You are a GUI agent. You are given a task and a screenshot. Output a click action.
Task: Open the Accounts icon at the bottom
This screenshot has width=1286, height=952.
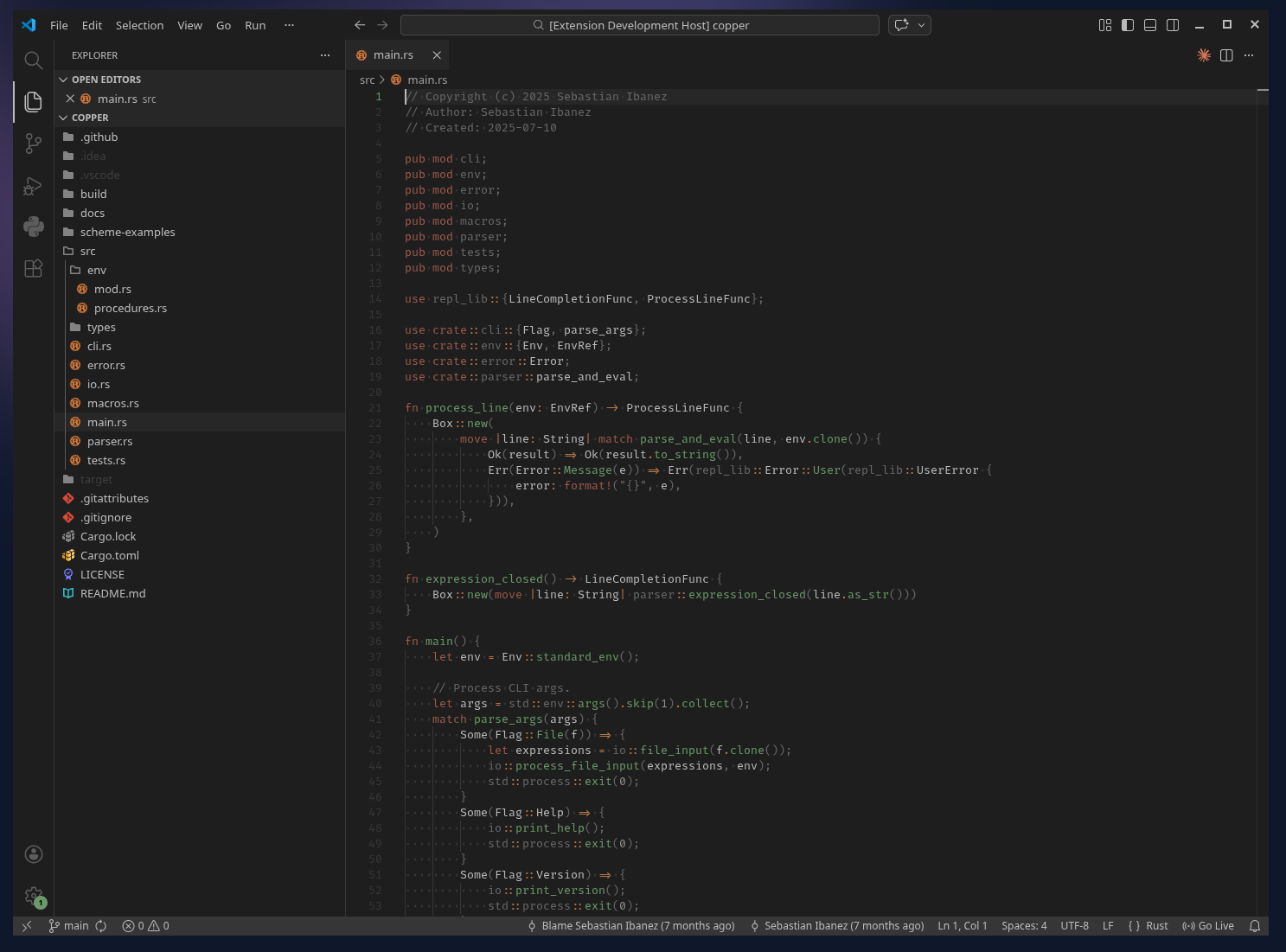pos(33,853)
